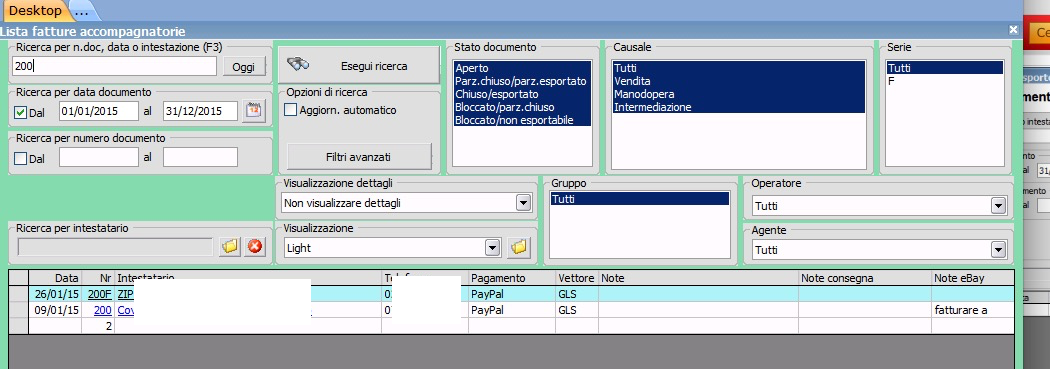Select row header of 200F row

(x=19, y=294)
